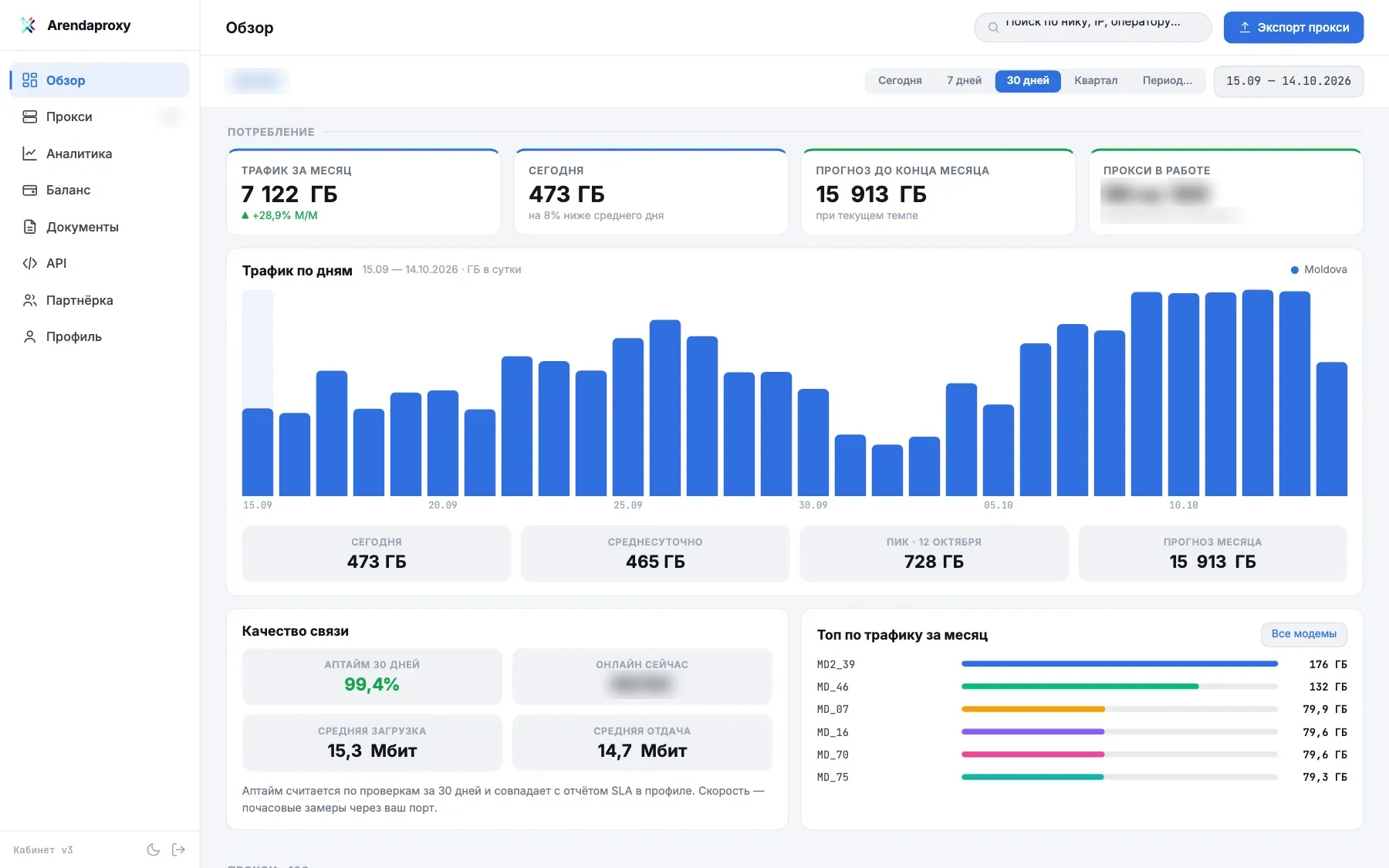Click the highlighted 15.09 chart bar
The height and width of the screenshot is (868, 1389).
tap(258, 451)
